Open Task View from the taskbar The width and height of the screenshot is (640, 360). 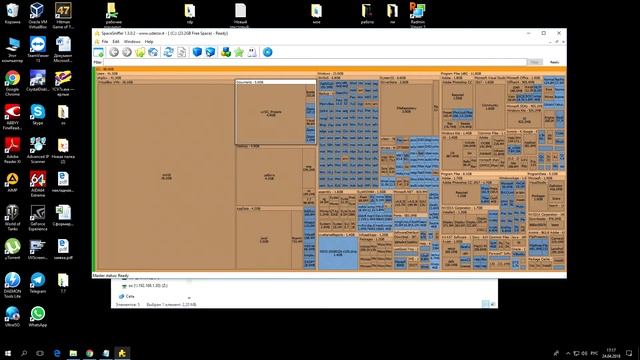tap(40, 353)
